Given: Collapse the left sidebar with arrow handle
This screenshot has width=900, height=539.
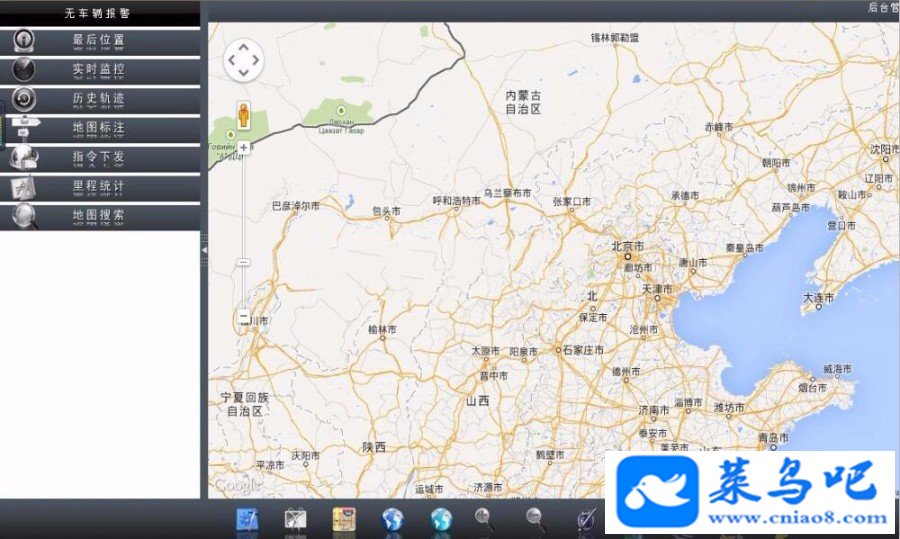Looking at the screenshot, I should tap(204, 250).
